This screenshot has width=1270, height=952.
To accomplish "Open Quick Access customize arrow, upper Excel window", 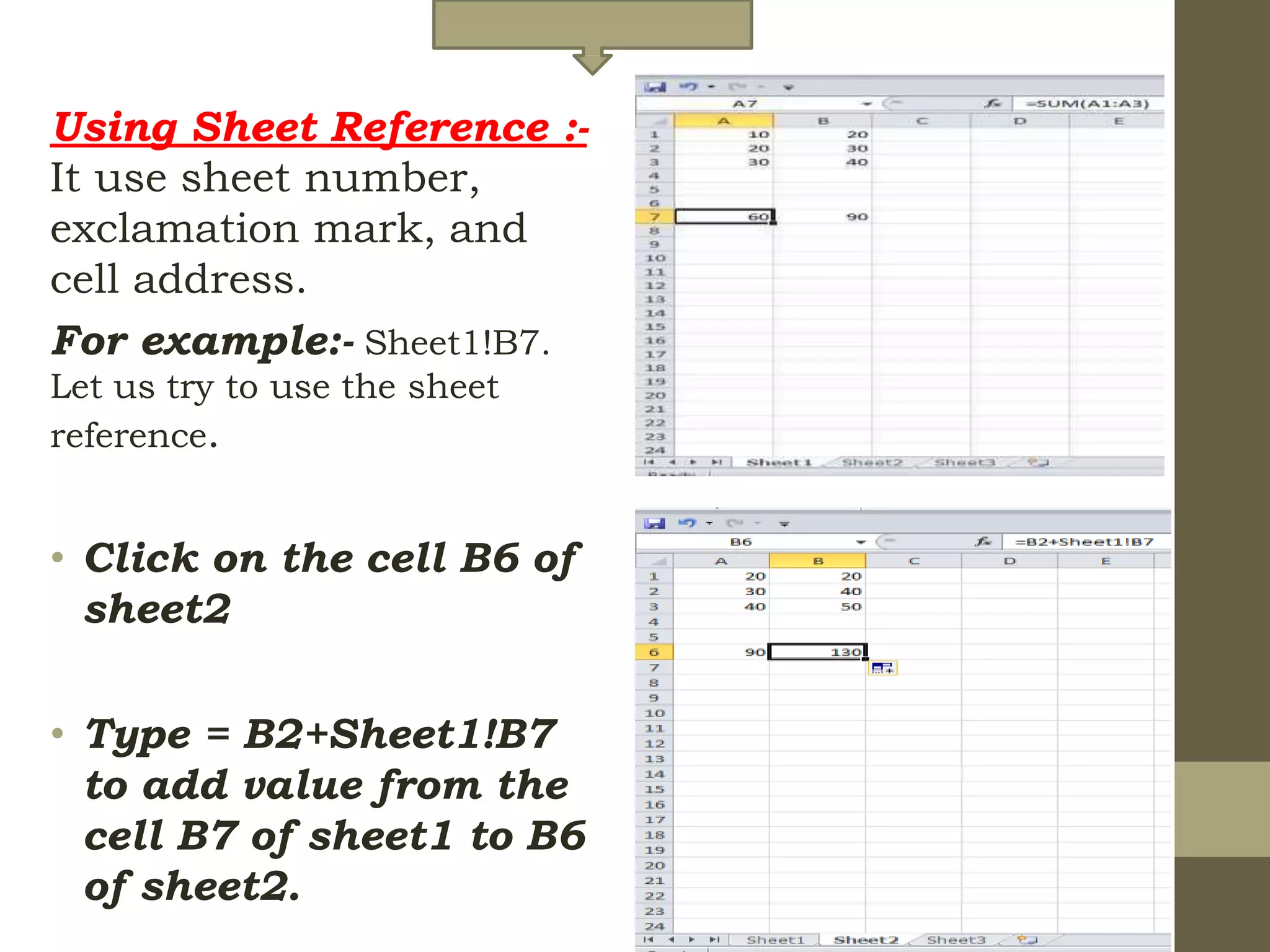I will click(x=788, y=88).
